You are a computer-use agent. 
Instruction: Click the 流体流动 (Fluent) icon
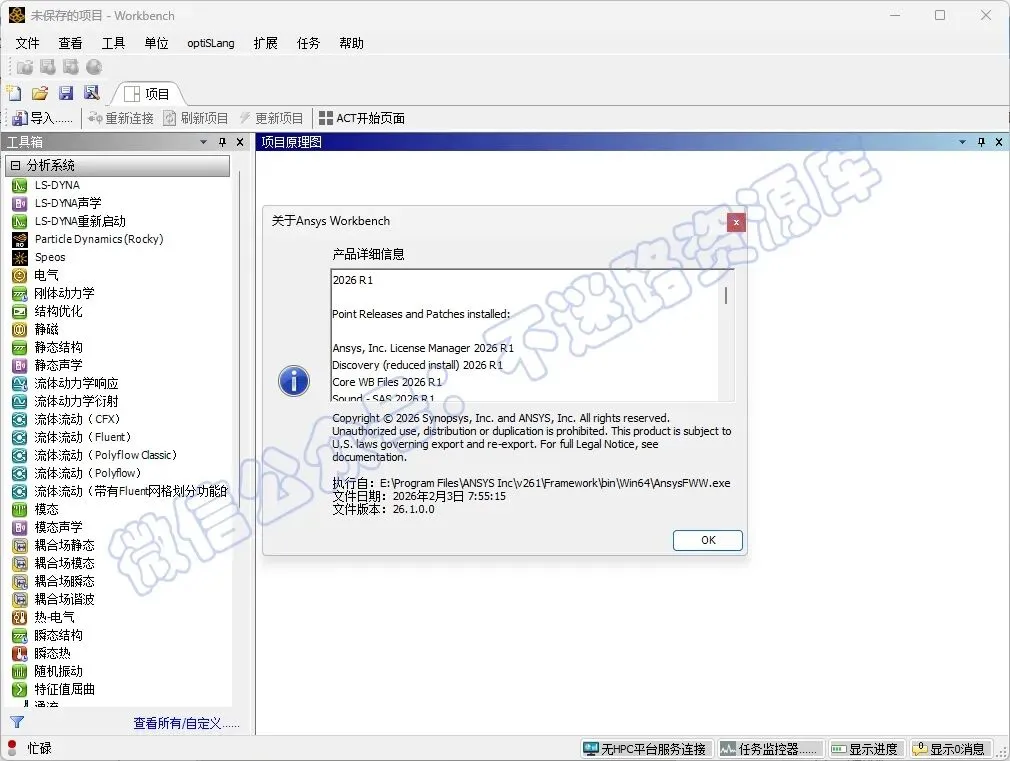click(x=20, y=438)
